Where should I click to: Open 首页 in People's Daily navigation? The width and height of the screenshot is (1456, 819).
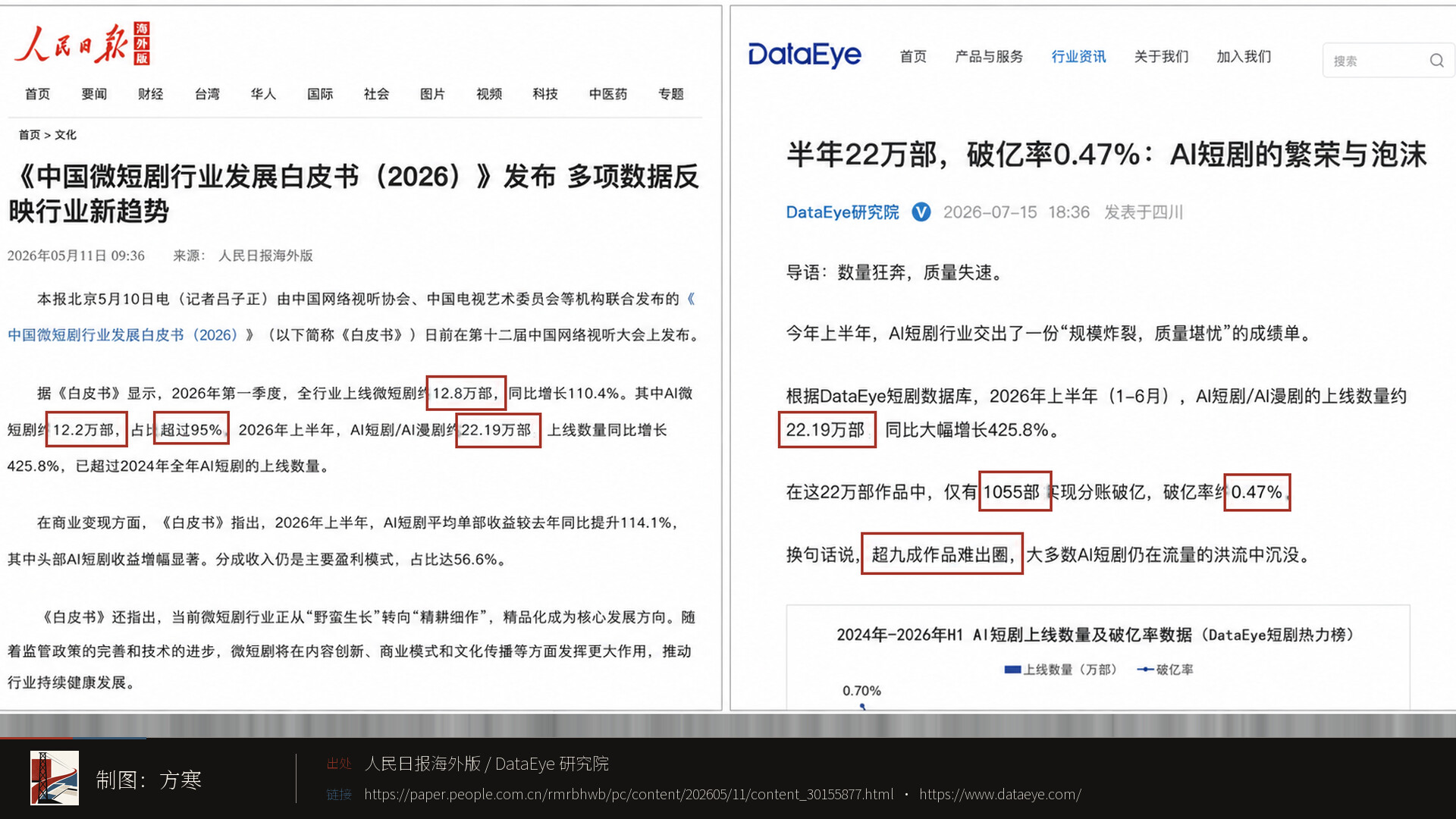coord(37,94)
